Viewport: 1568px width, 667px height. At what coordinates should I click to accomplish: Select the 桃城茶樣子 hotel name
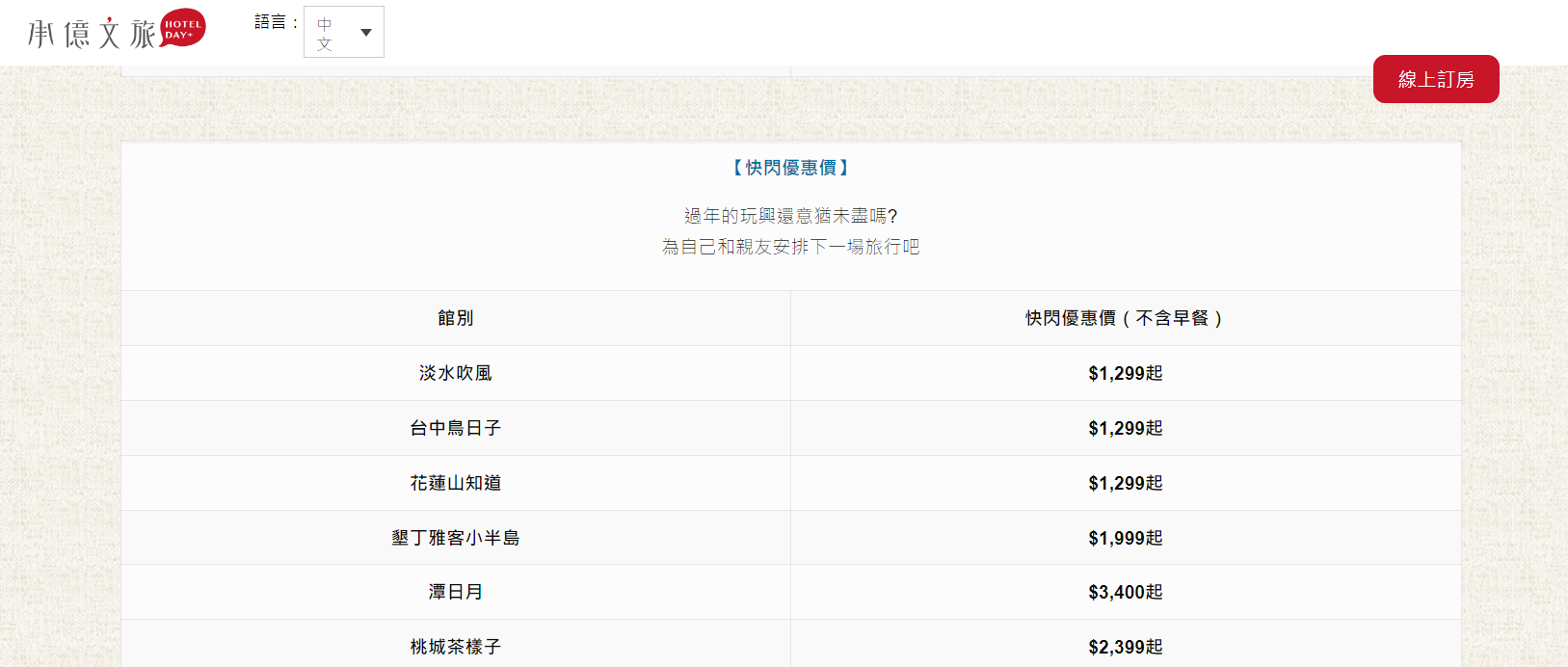point(455,647)
